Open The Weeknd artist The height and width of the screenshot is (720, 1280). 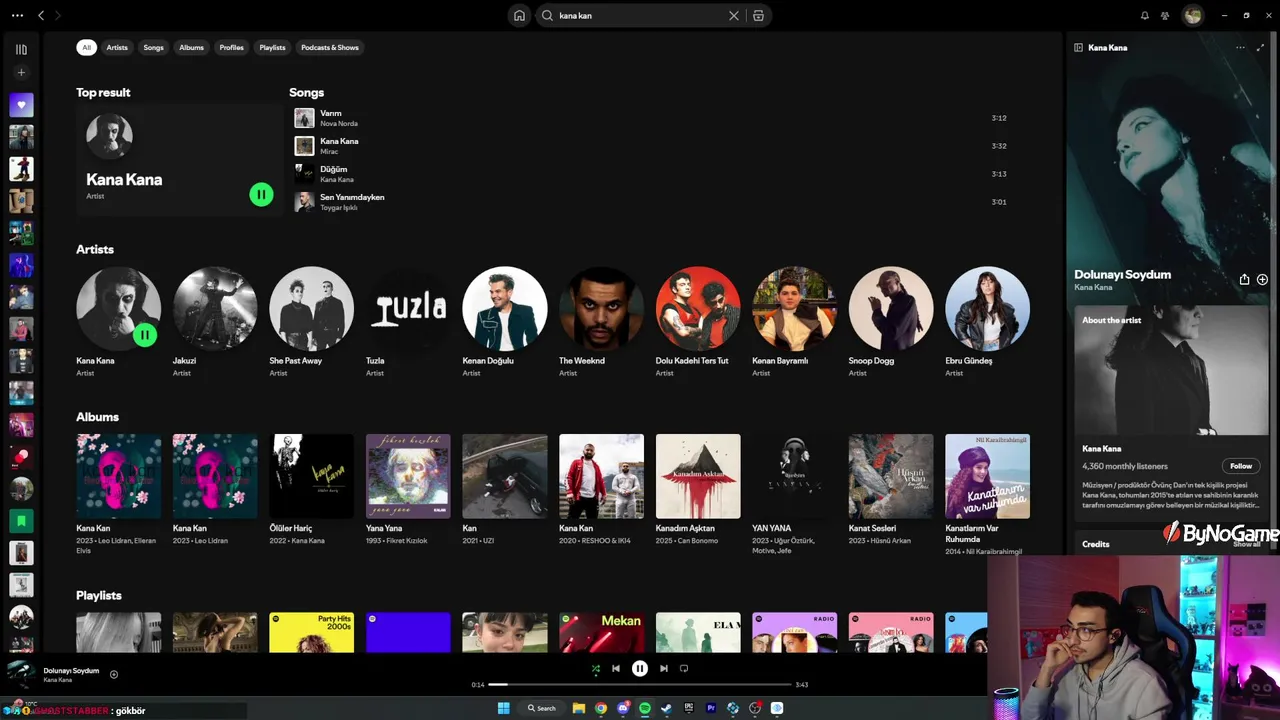[x=601, y=308]
